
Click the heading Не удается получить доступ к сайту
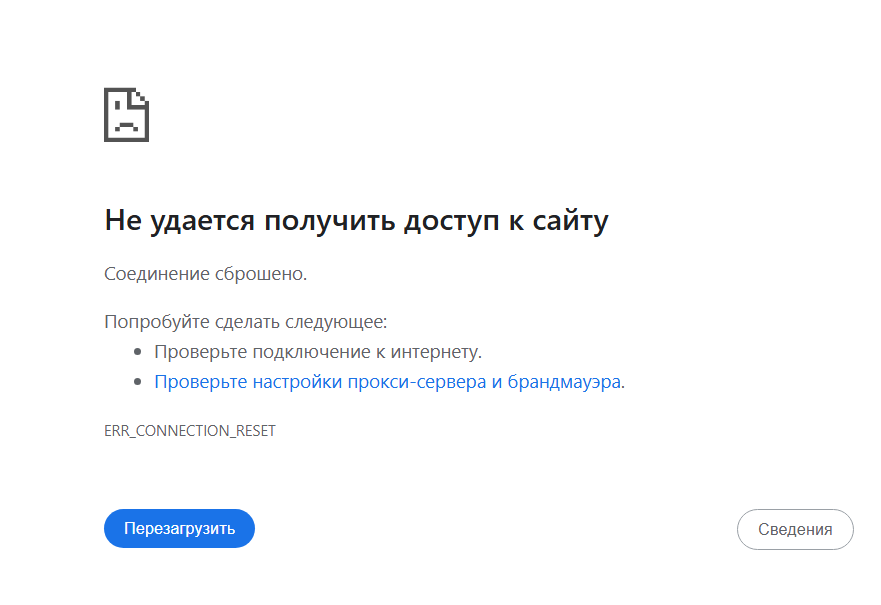click(x=356, y=221)
